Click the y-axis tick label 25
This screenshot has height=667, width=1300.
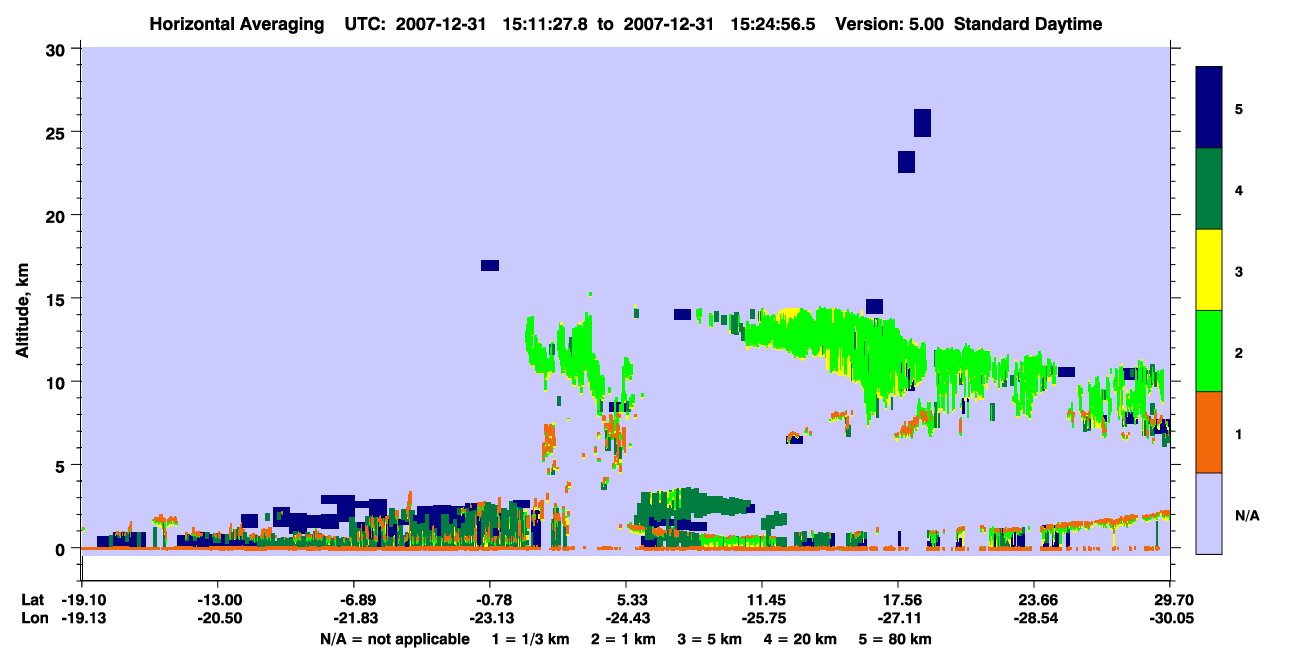58,132
